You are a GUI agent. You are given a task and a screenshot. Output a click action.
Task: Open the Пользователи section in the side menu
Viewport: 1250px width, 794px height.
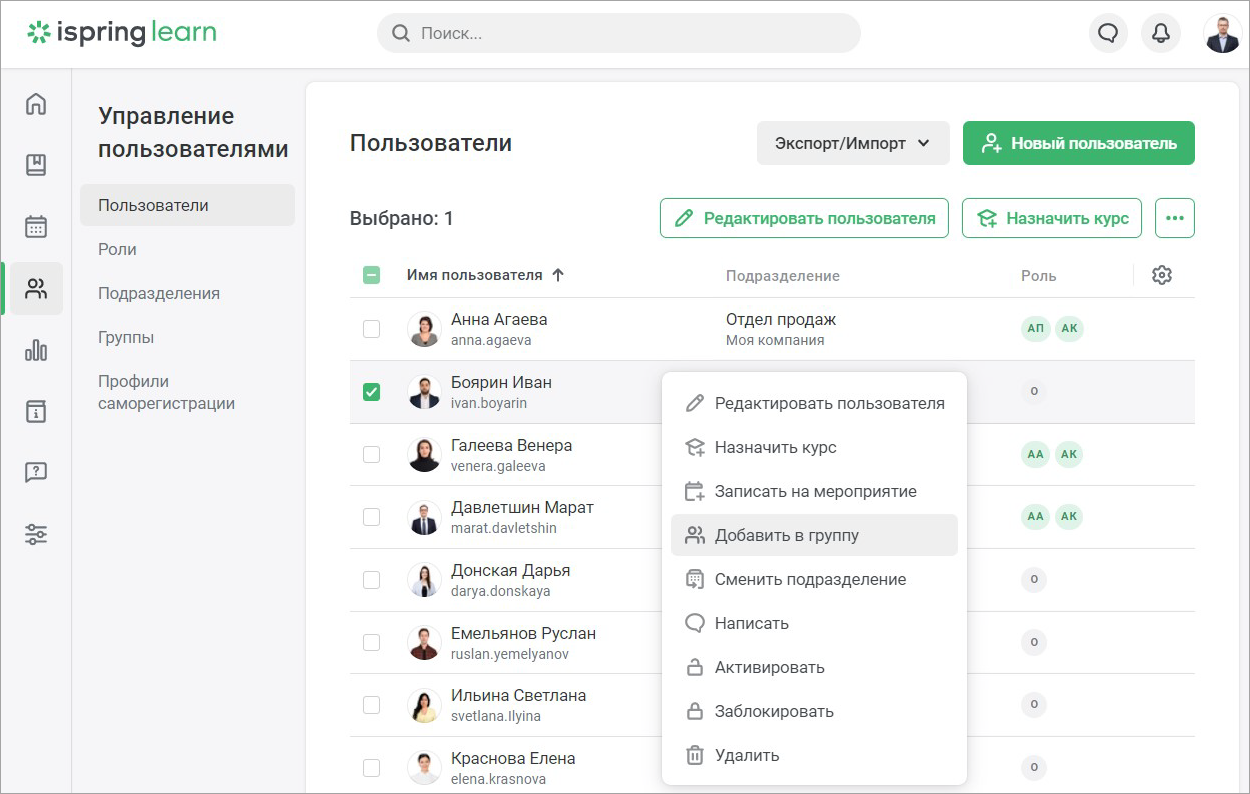[x=187, y=205]
